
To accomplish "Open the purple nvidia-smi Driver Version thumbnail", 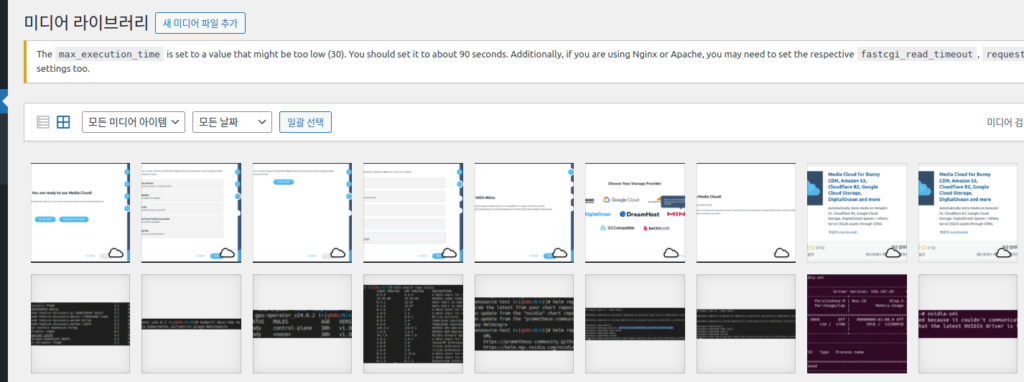I will tap(857, 324).
